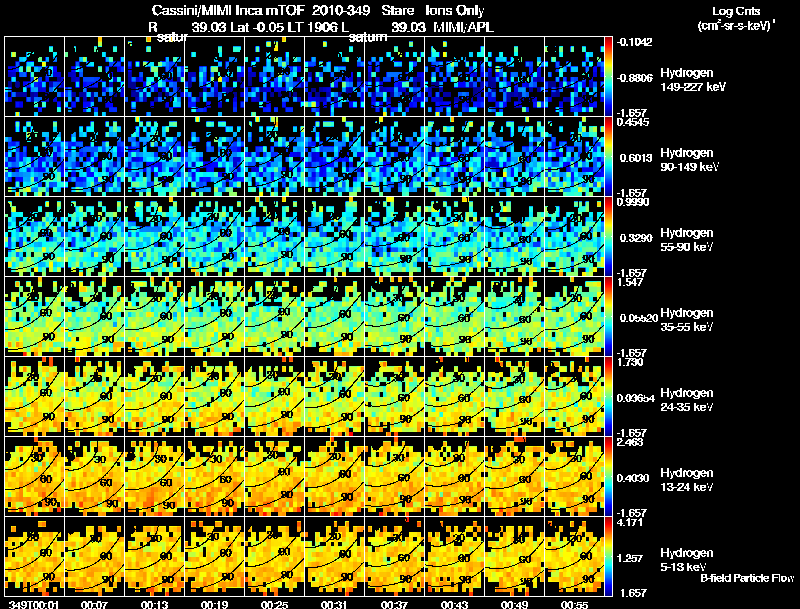Screen dimensions: 800x609
Task: Select the "2010-349" date in the header
Action: [341, 11]
